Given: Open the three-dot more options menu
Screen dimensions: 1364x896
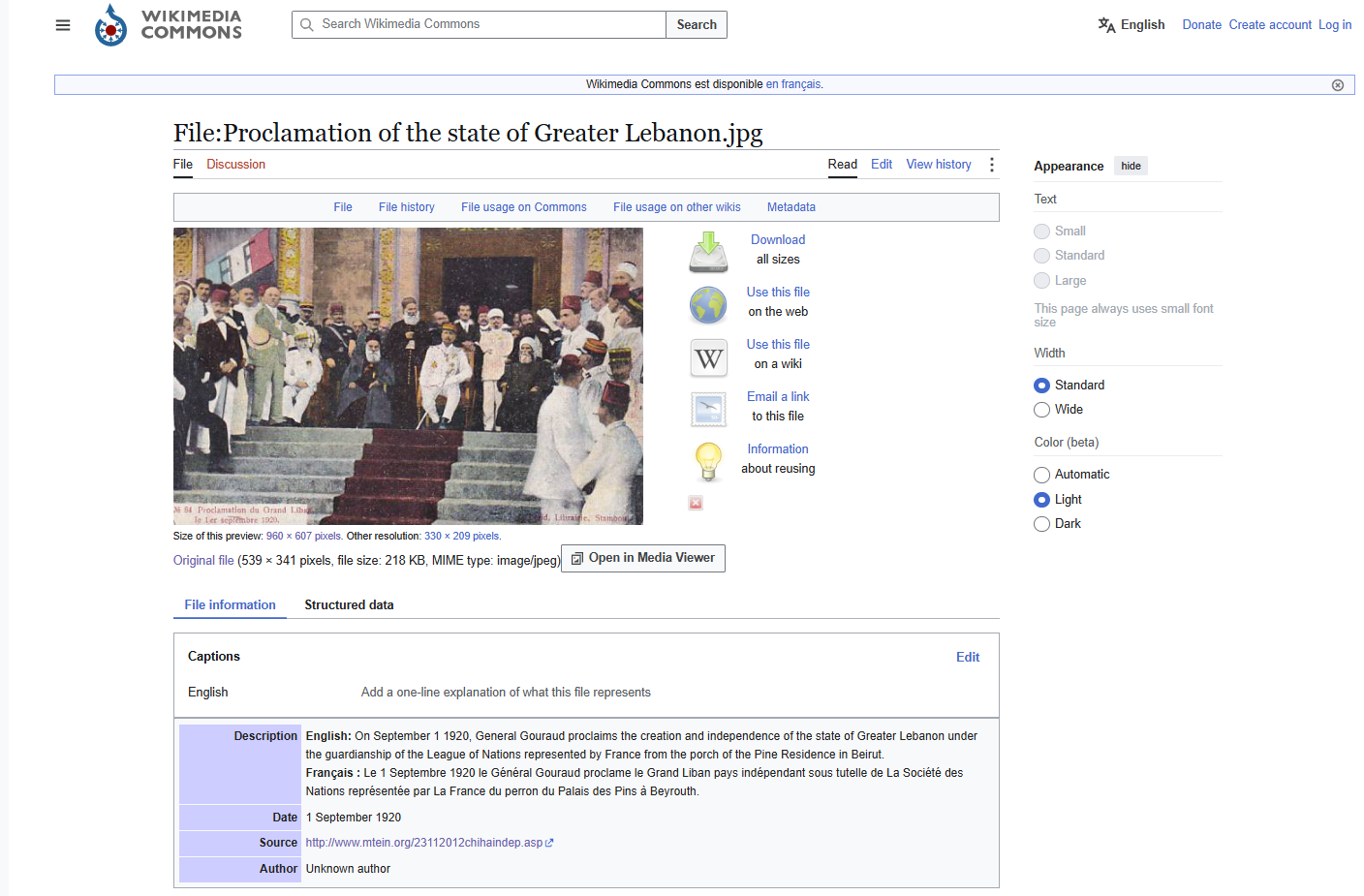Looking at the screenshot, I should point(991,165).
